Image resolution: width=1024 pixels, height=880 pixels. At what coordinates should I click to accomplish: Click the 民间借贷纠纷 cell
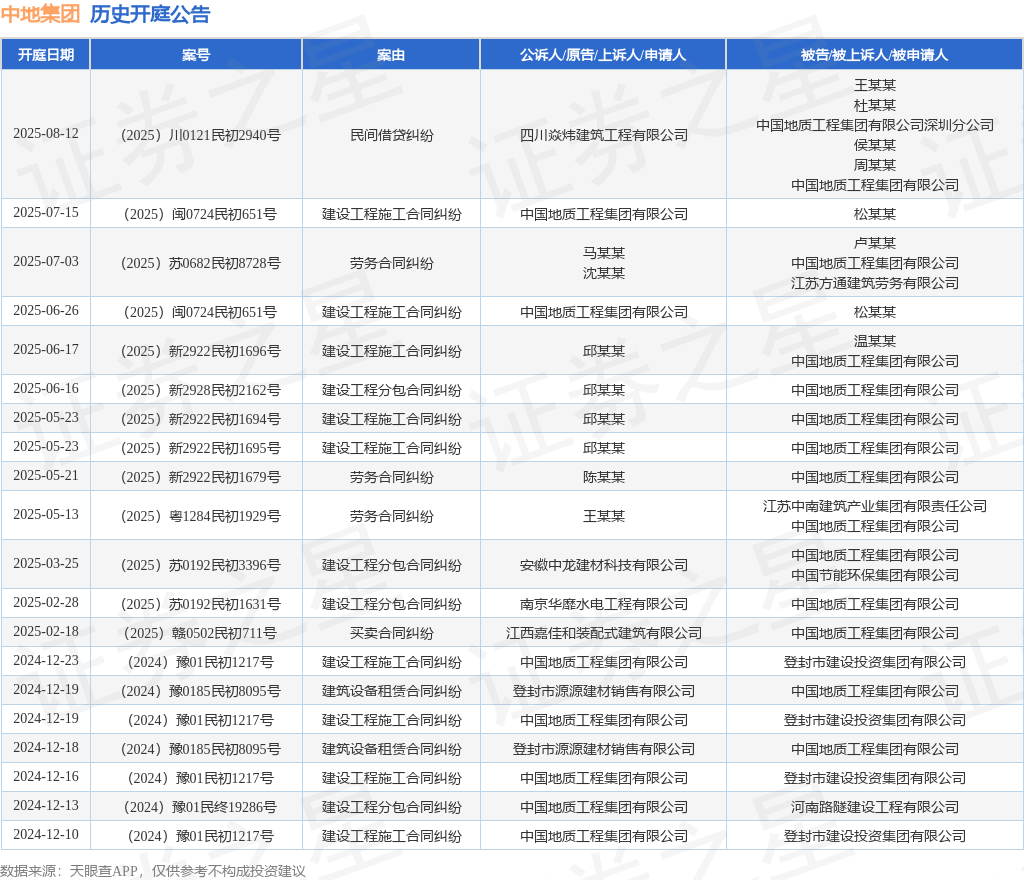coord(391,135)
